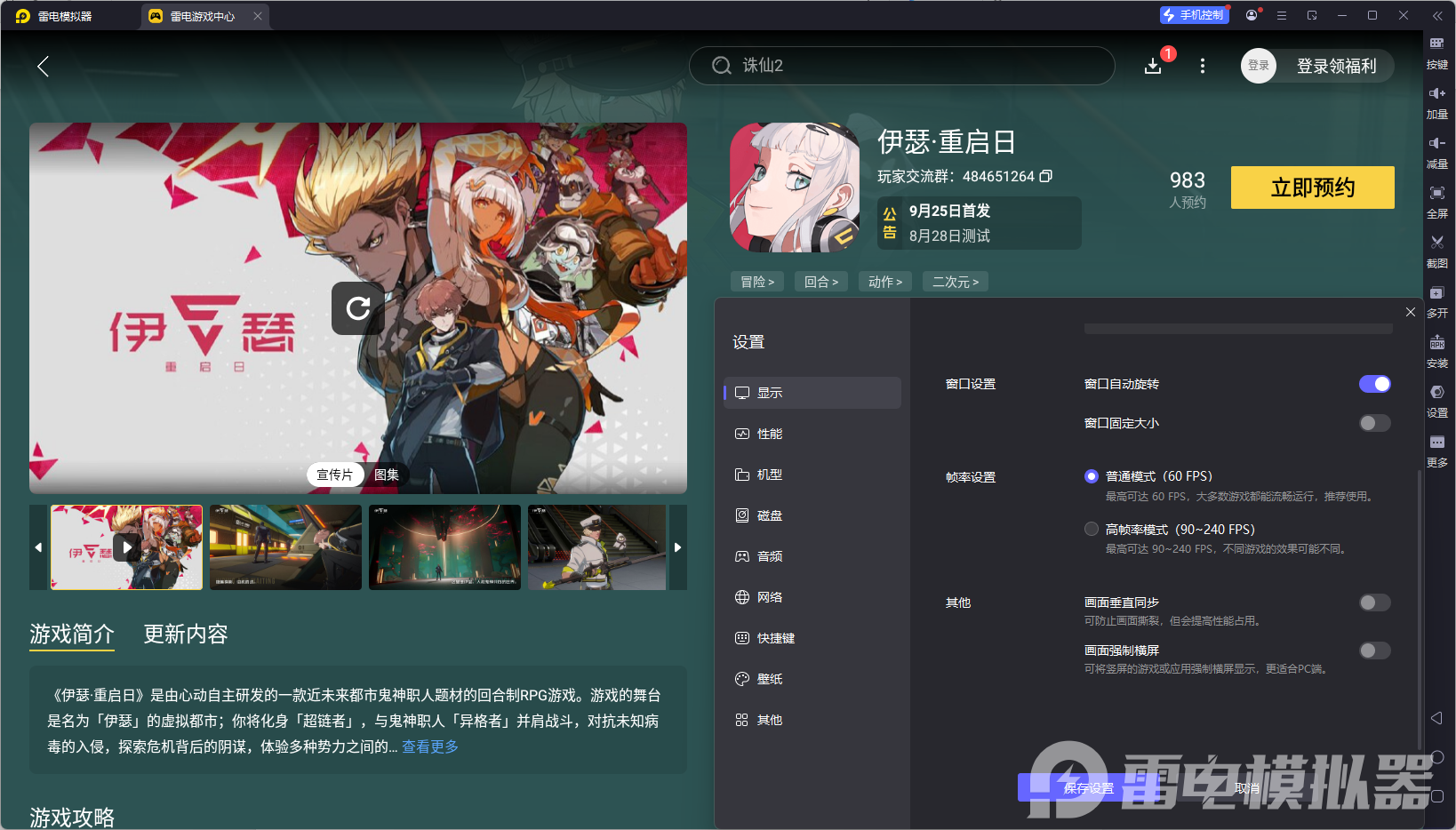Screen dimensions: 1456x830
Task: Expand the 回合 turn-based genre filter
Action: 820,281
